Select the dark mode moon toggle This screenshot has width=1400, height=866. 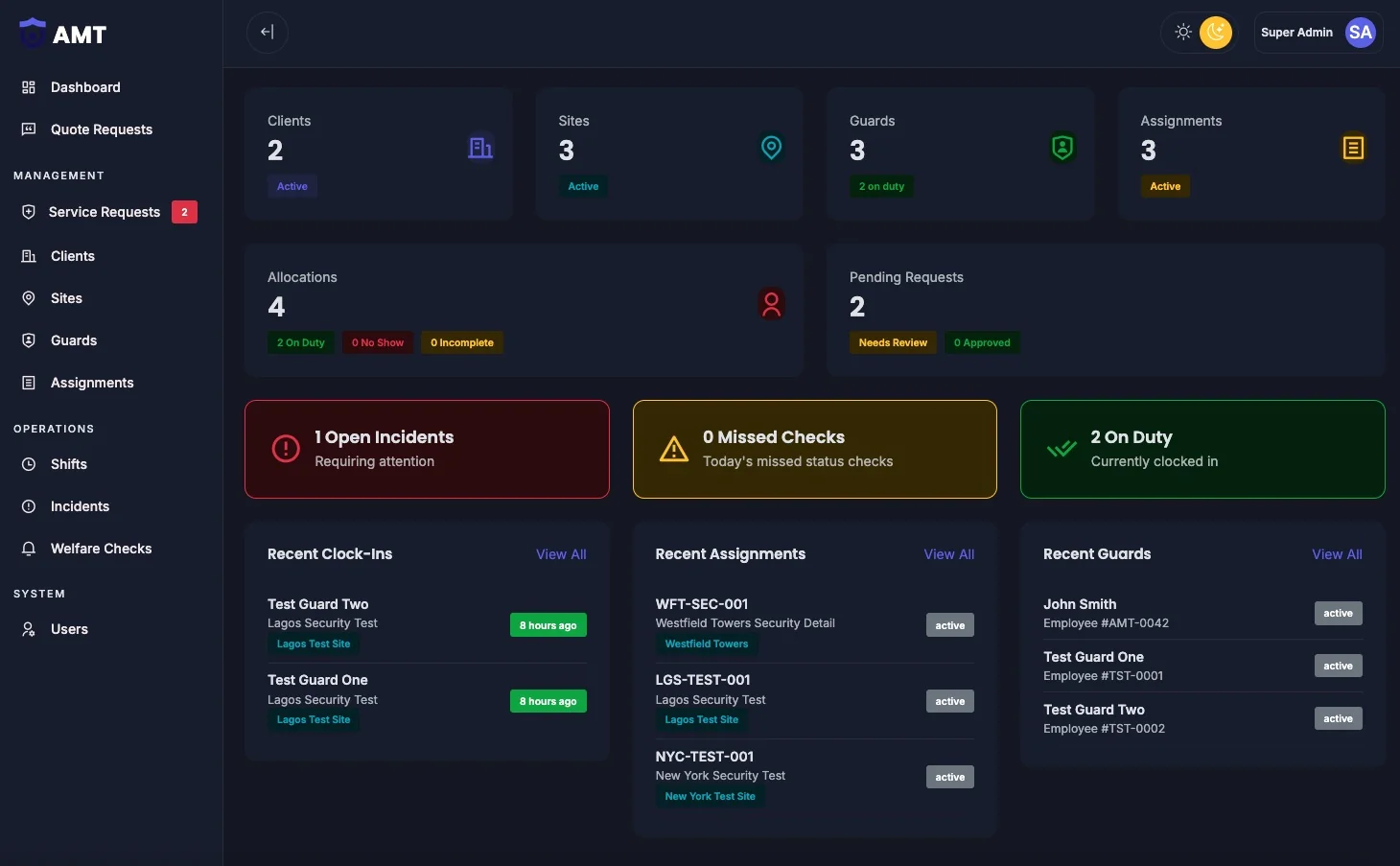click(1216, 32)
